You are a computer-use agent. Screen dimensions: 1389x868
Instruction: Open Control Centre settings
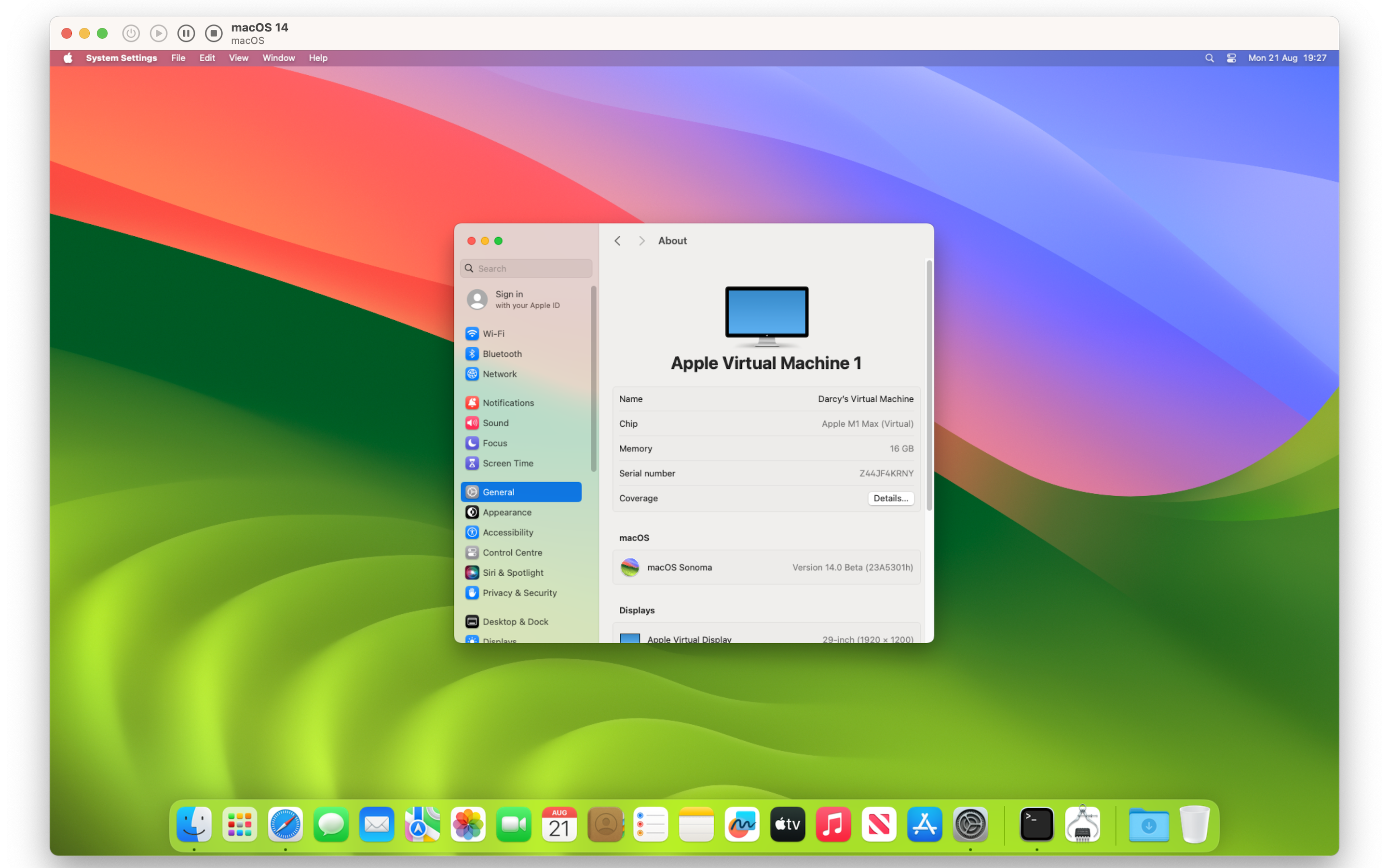click(x=521, y=552)
